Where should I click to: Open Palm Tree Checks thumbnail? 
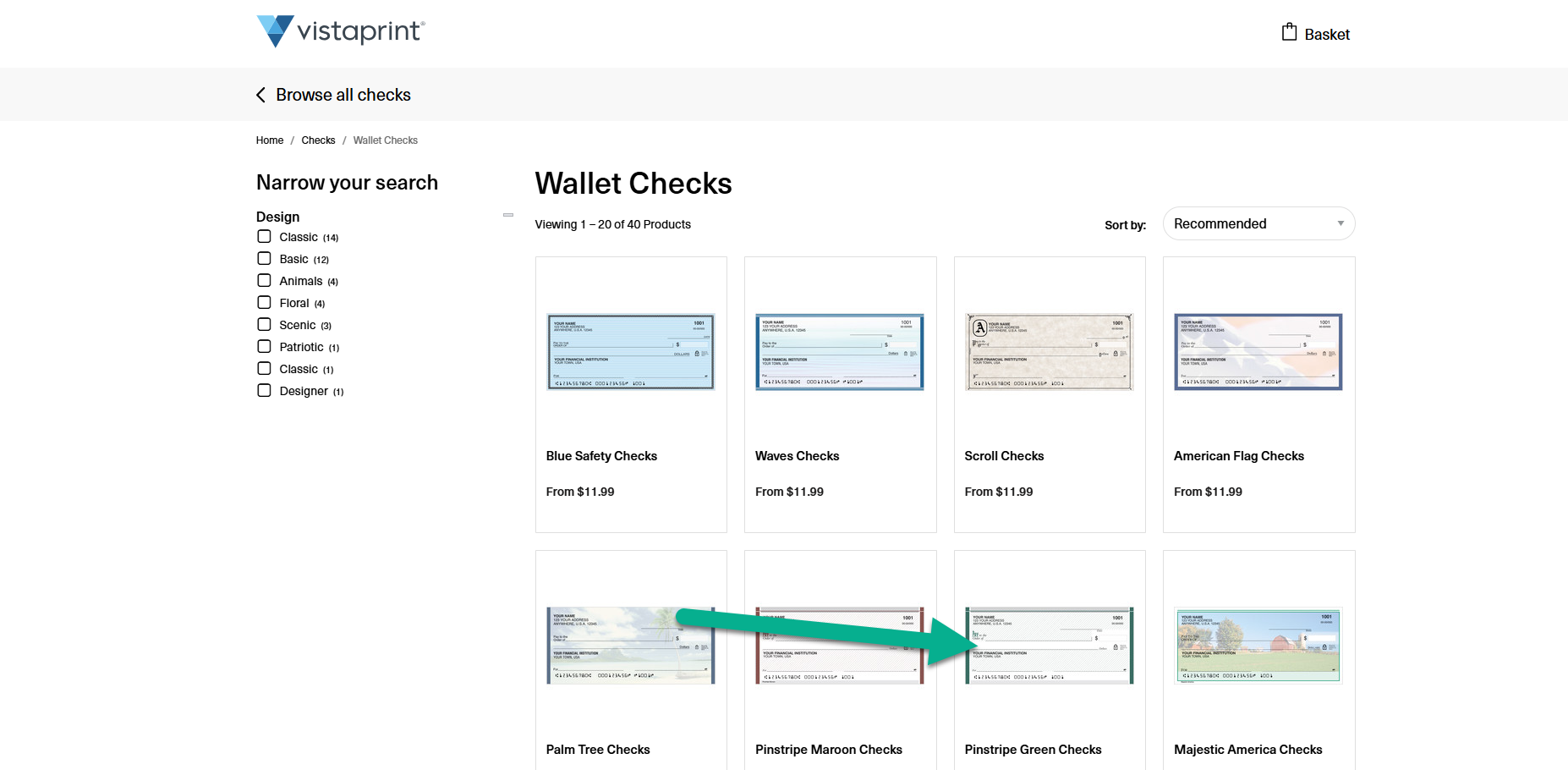coord(631,646)
